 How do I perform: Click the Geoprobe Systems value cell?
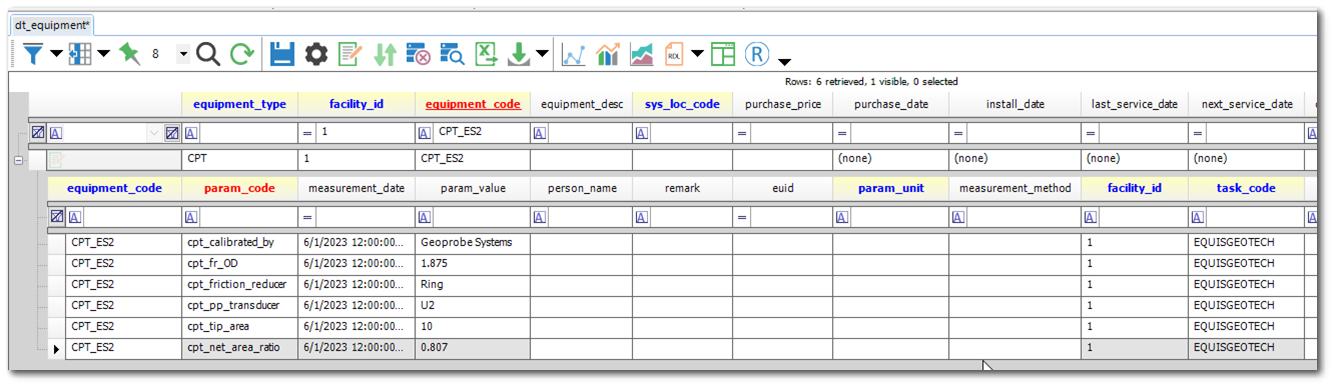click(473, 242)
